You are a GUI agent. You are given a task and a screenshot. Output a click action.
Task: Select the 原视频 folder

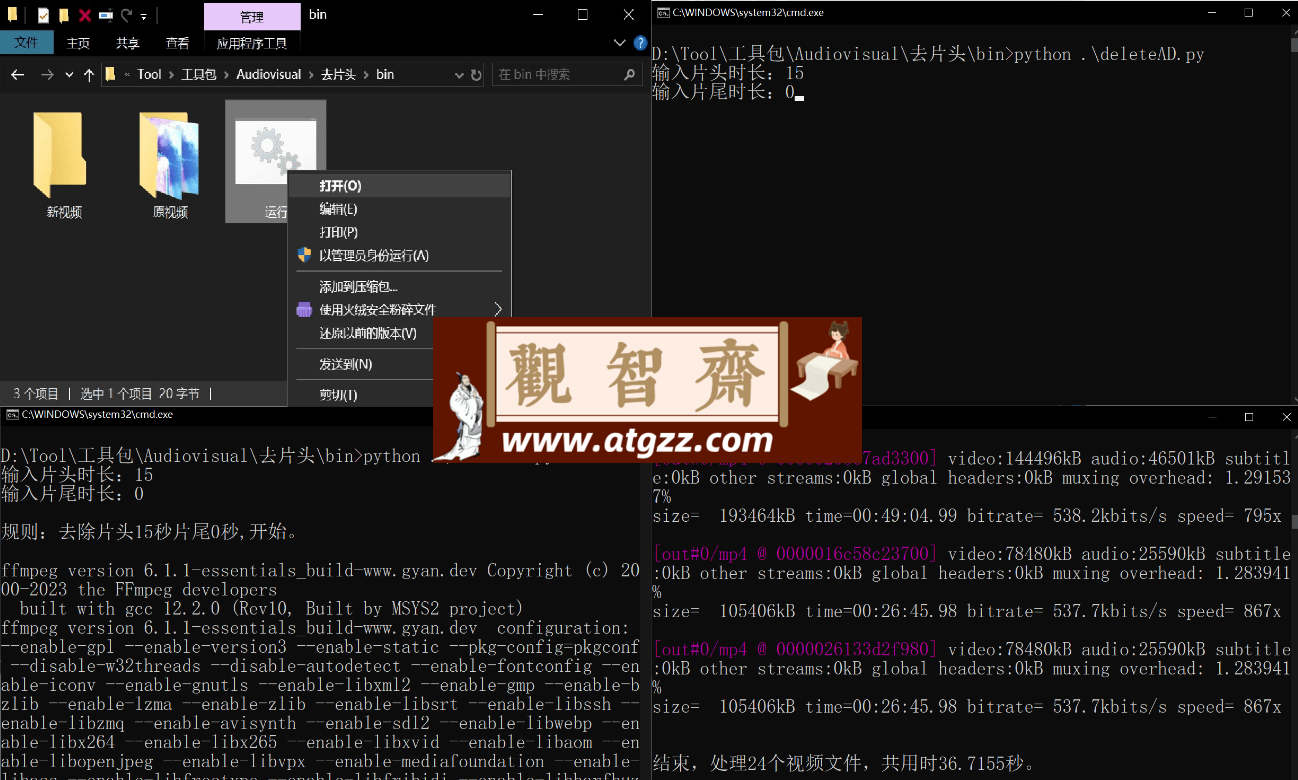(x=170, y=165)
